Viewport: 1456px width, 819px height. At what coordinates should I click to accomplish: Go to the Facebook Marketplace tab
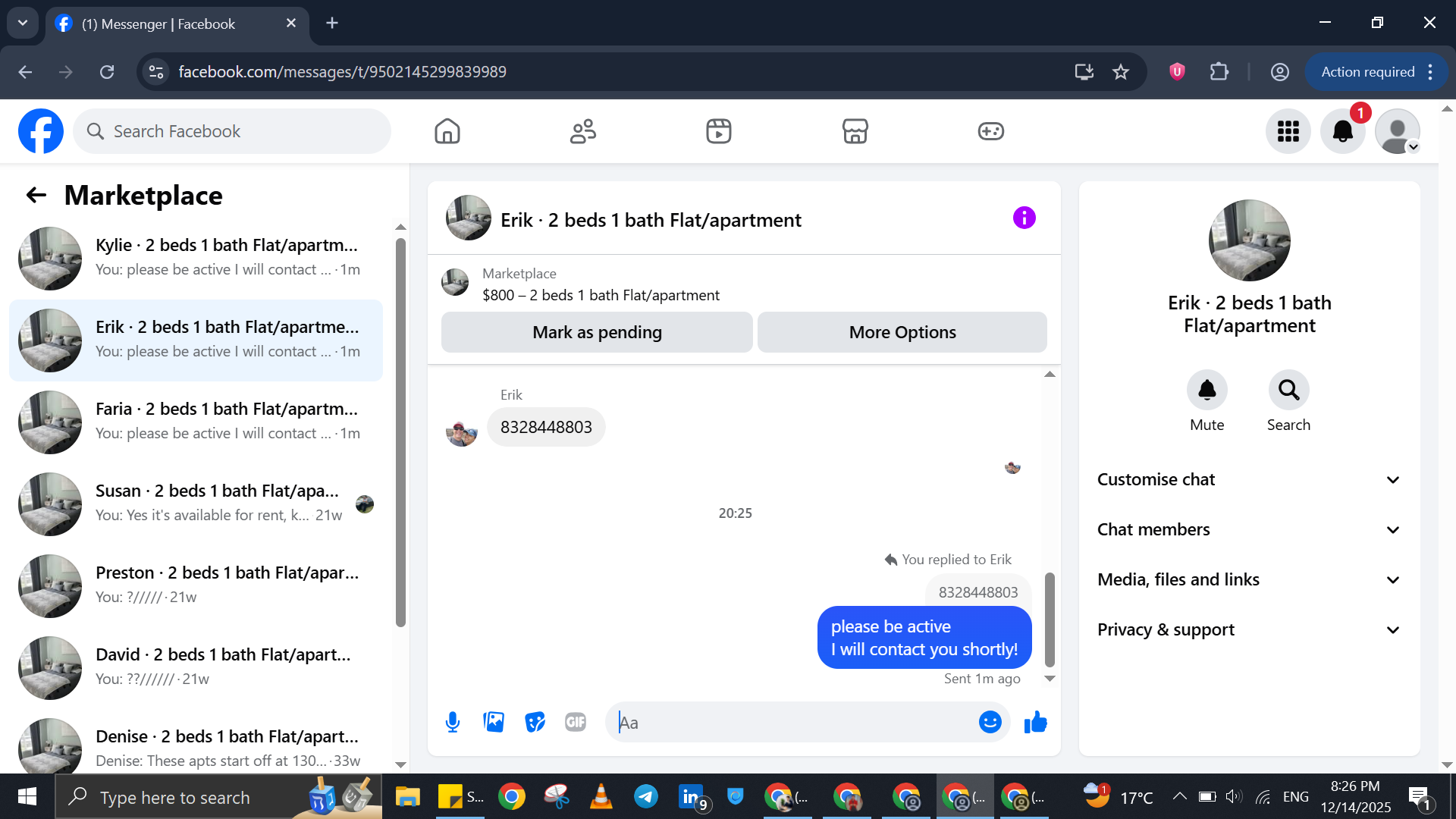tap(855, 131)
